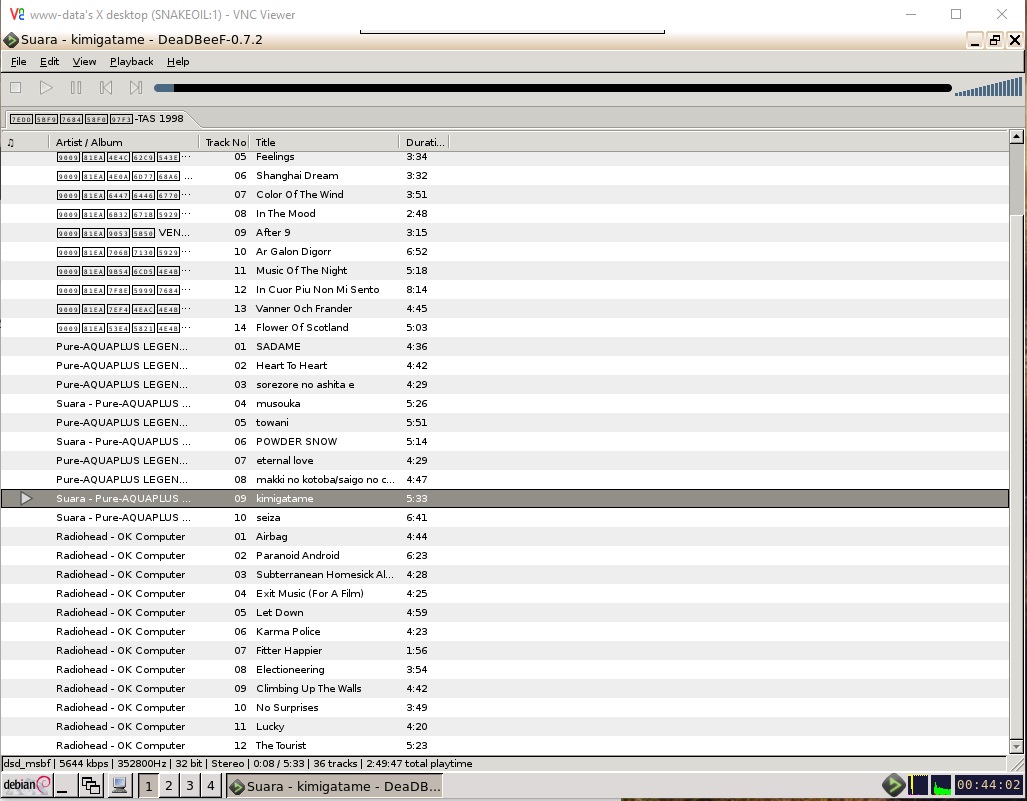Image resolution: width=1027 pixels, height=801 pixels.
Task: Open the File menu
Action: pyautogui.click(x=18, y=62)
